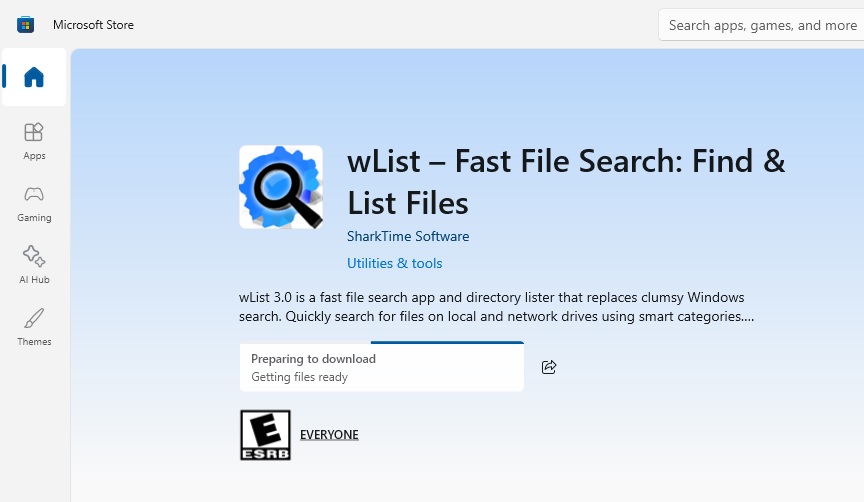The width and height of the screenshot is (864, 502).
Task: Open the Themes section
Action: pyautogui.click(x=34, y=326)
